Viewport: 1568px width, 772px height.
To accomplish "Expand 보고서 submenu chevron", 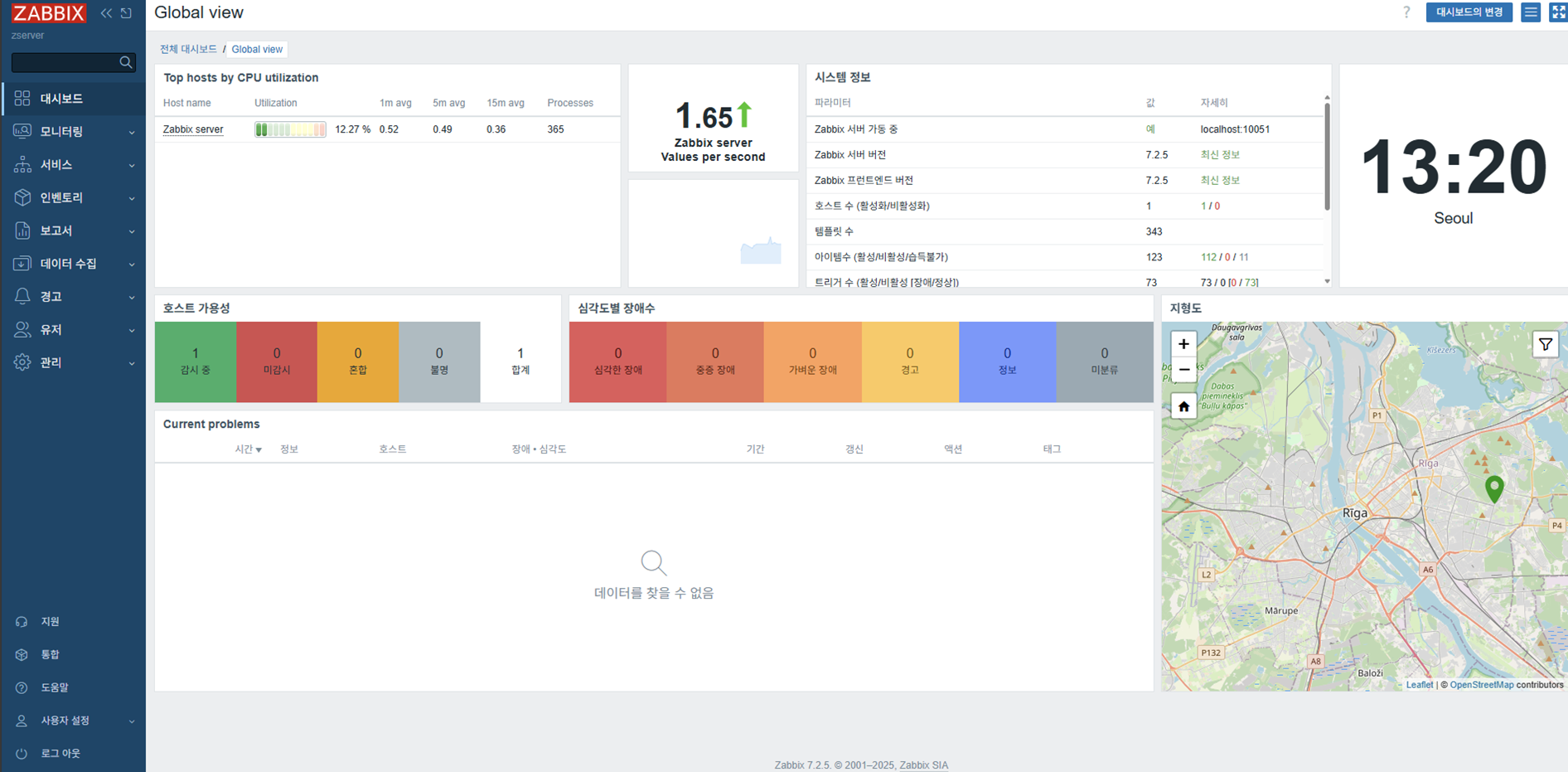I will point(131,231).
